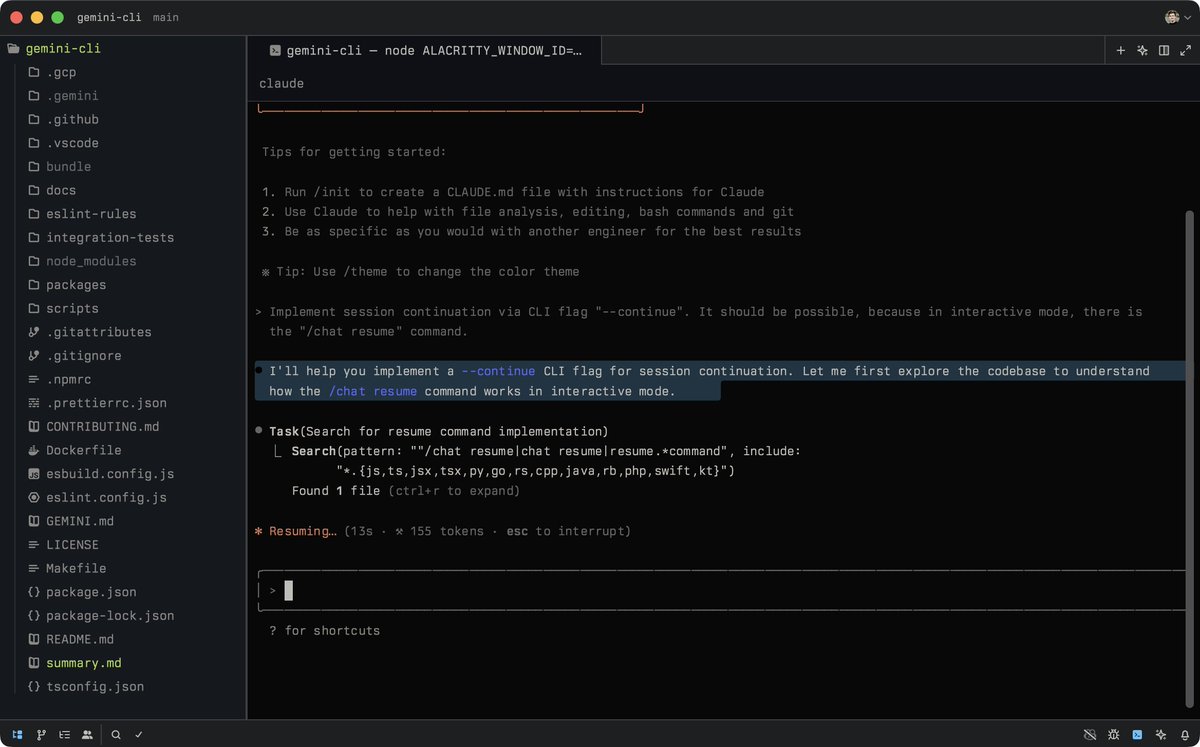Expand the integration-tests folder
This screenshot has height=747, width=1200.
point(109,237)
